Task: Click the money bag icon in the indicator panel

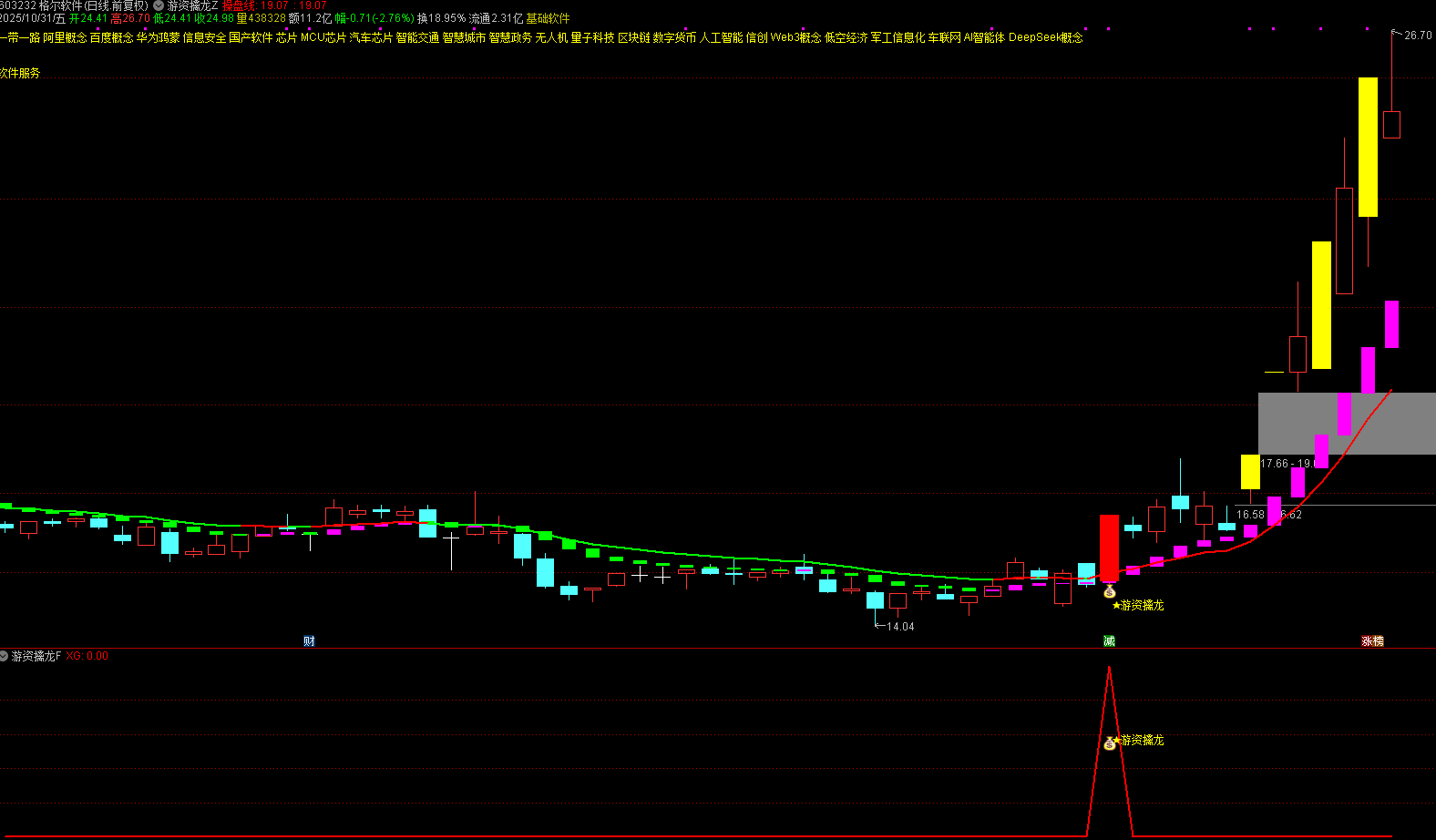Action: (x=1109, y=743)
